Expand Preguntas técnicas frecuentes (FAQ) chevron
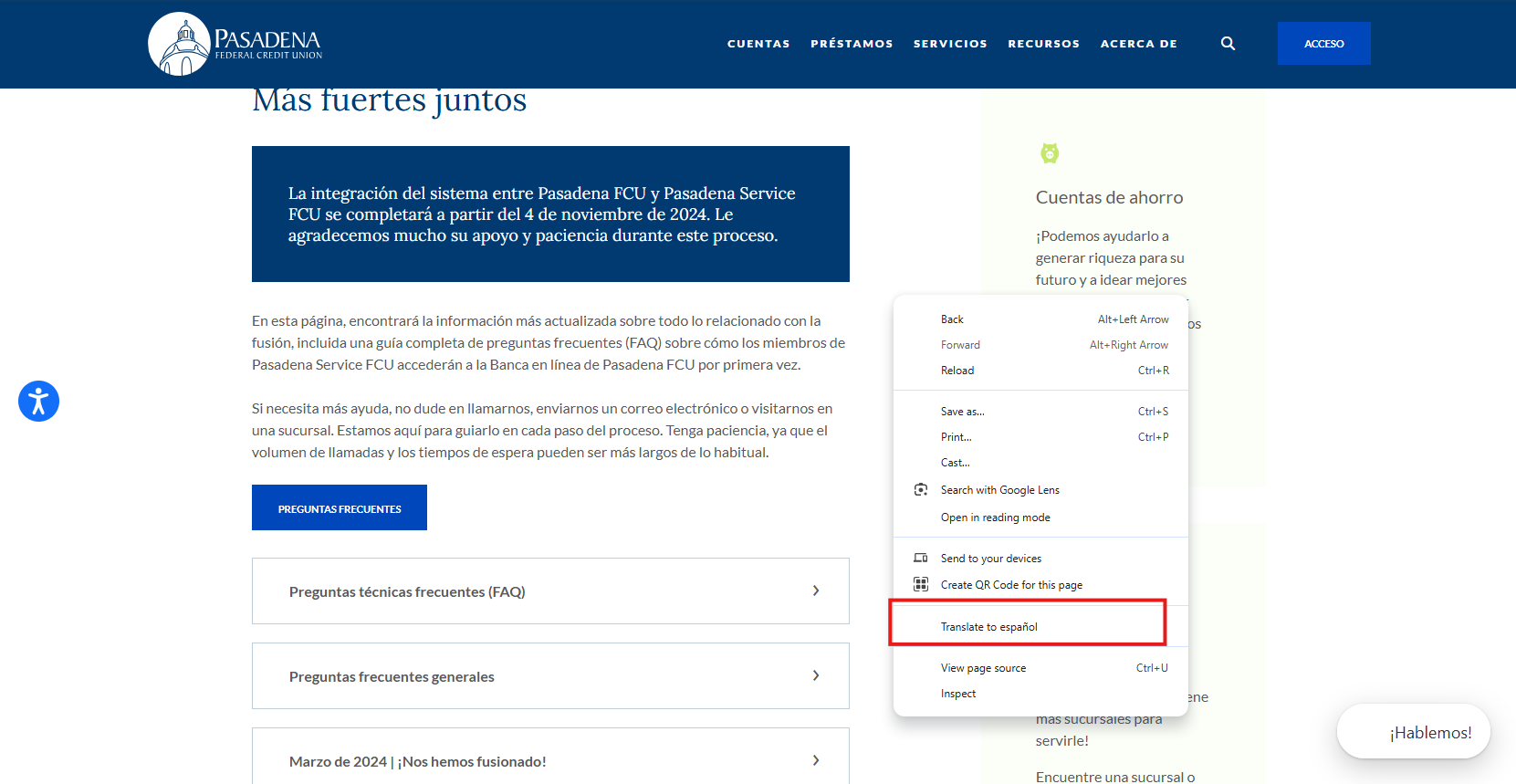Viewport: 1516px width, 784px height. (816, 591)
